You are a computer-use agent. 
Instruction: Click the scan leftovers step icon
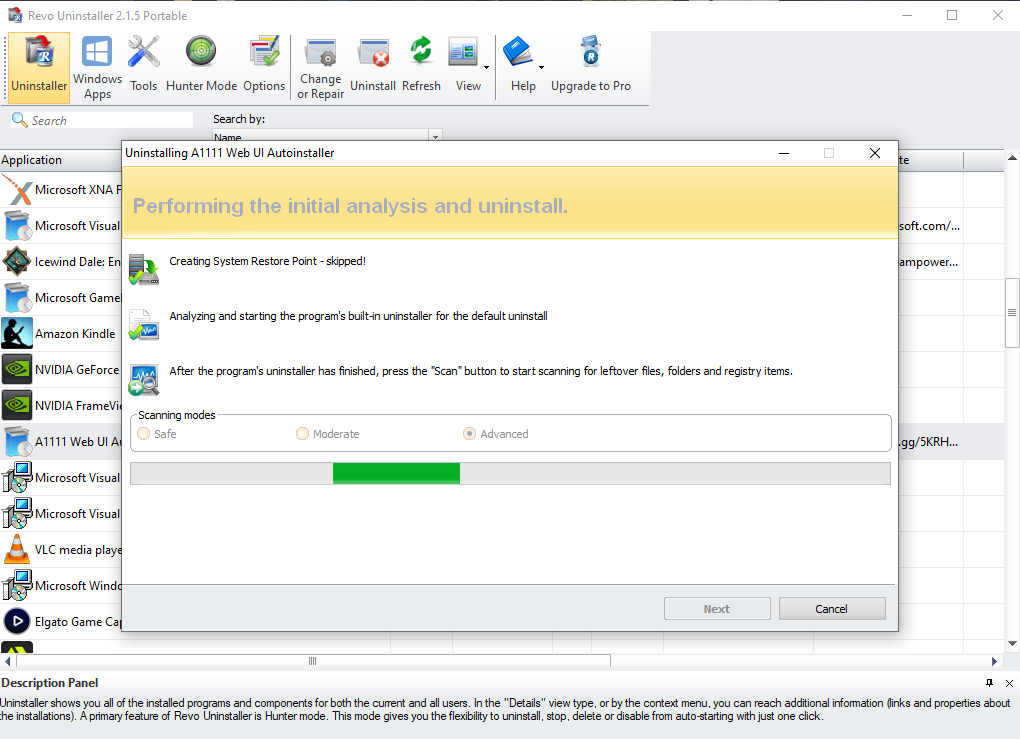click(144, 380)
